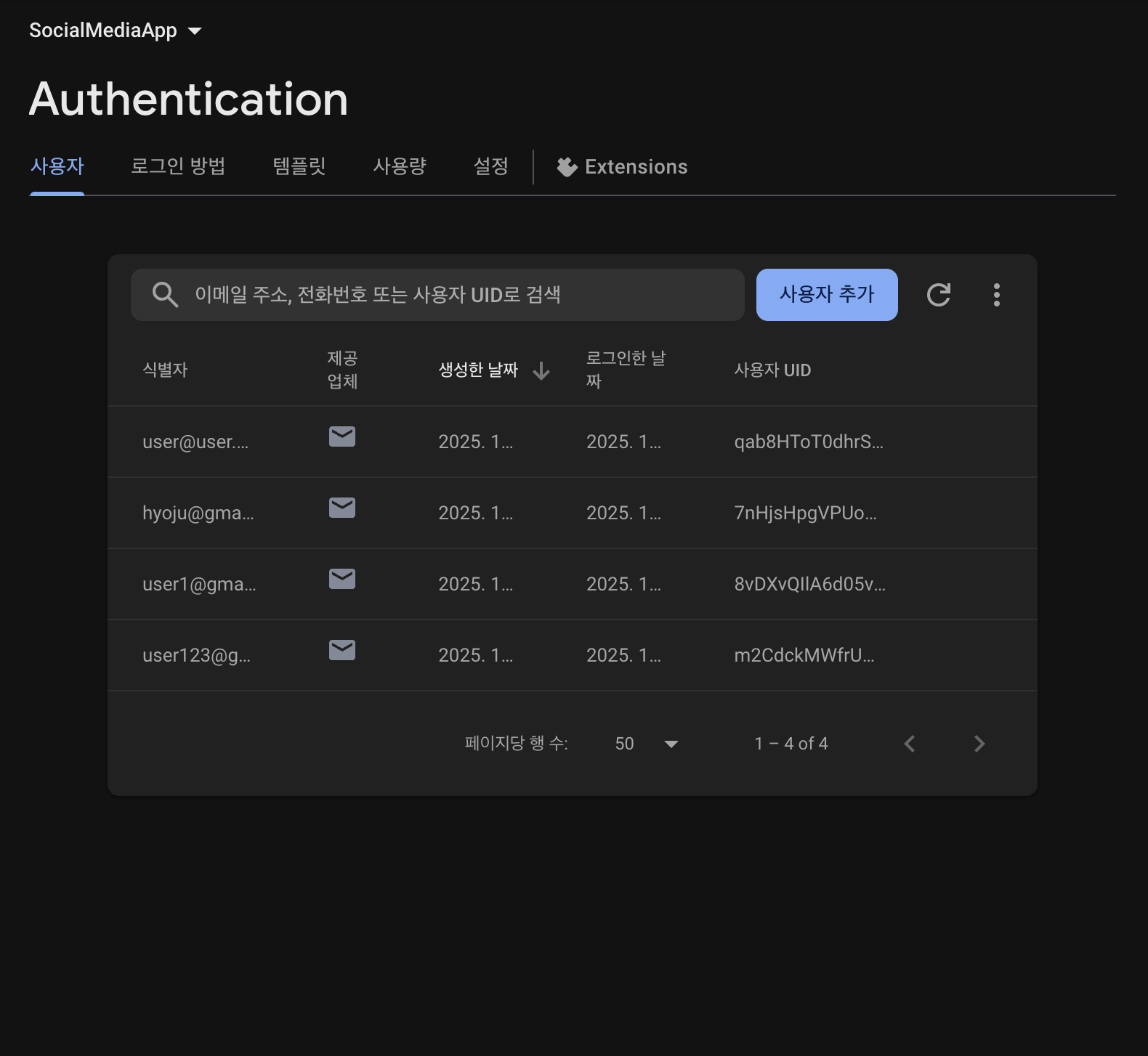The height and width of the screenshot is (1056, 1148).
Task: Focus the email, phone or UID search field
Action: click(437, 295)
